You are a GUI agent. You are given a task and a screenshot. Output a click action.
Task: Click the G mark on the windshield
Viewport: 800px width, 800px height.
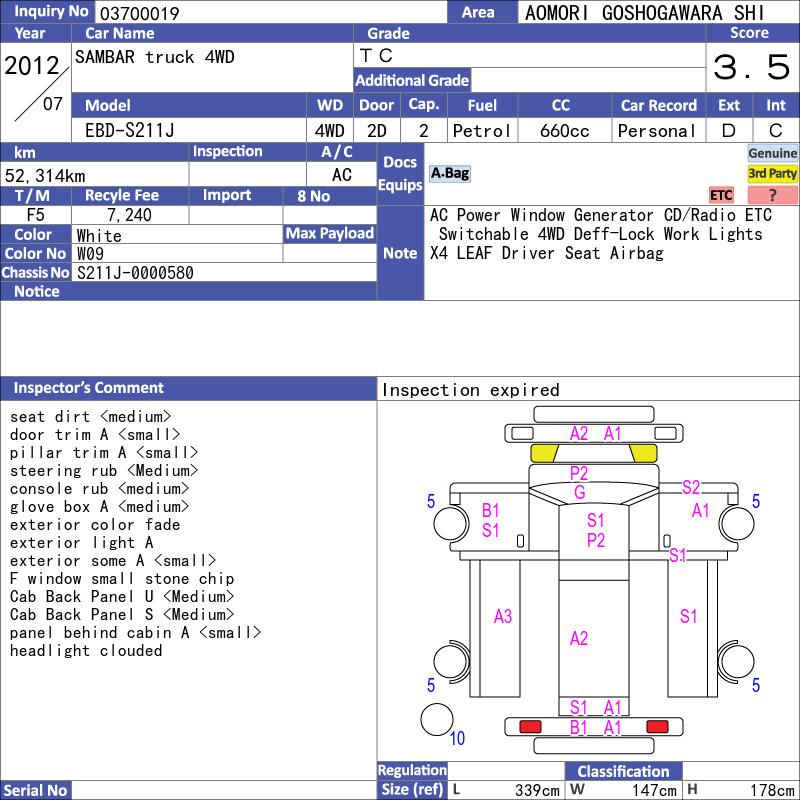click(580, 492)
